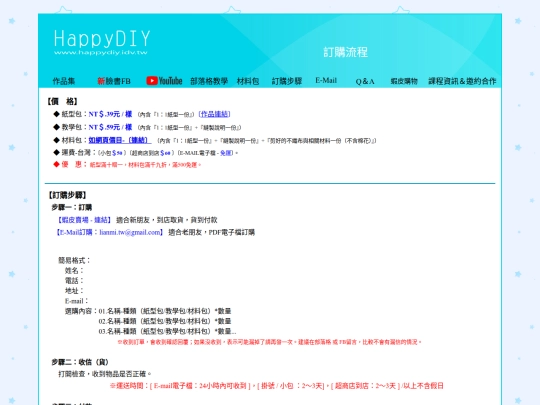Click the red 優 惠 discount line

(127, 165)
